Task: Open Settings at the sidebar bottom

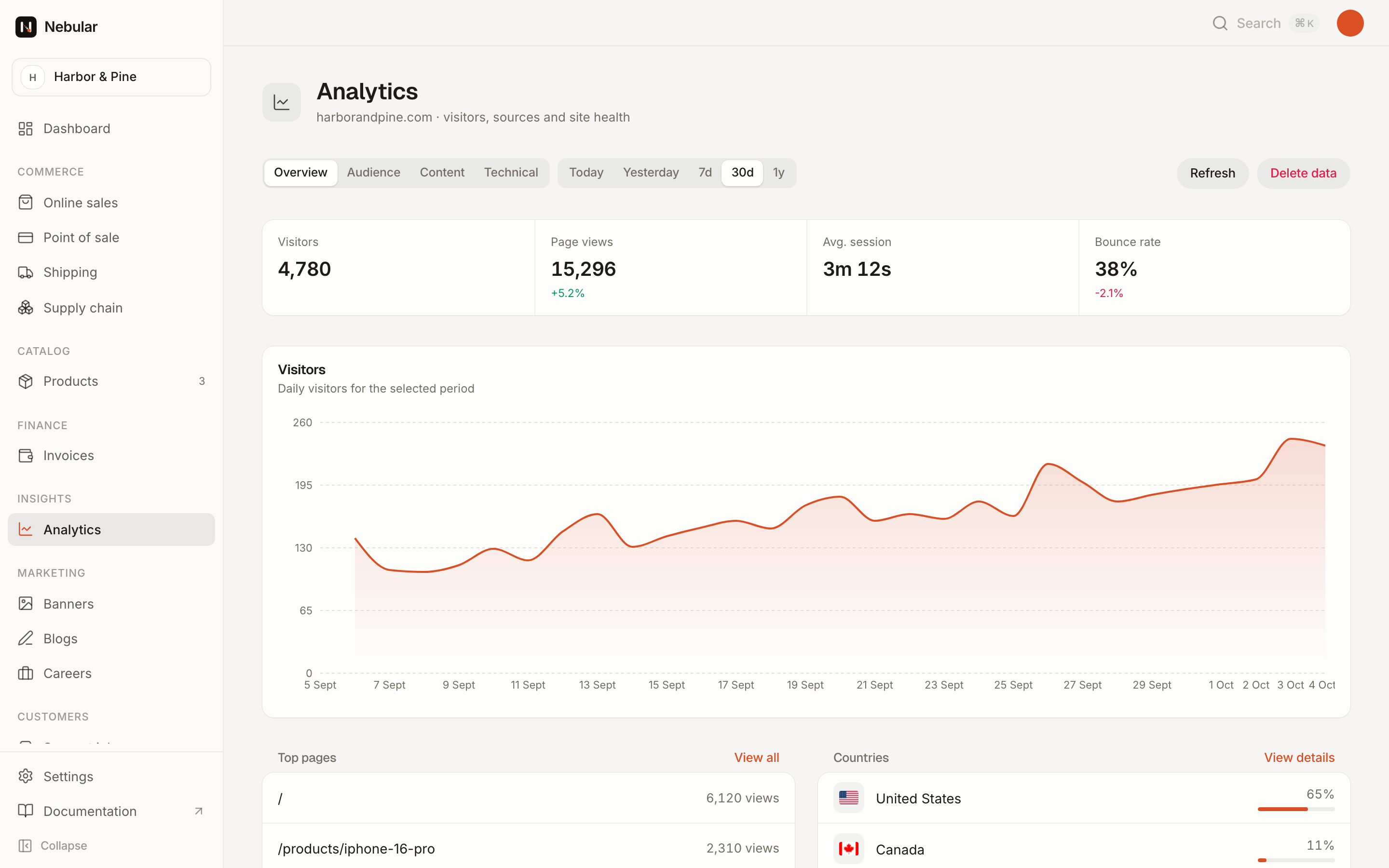Action: point(111,776)
